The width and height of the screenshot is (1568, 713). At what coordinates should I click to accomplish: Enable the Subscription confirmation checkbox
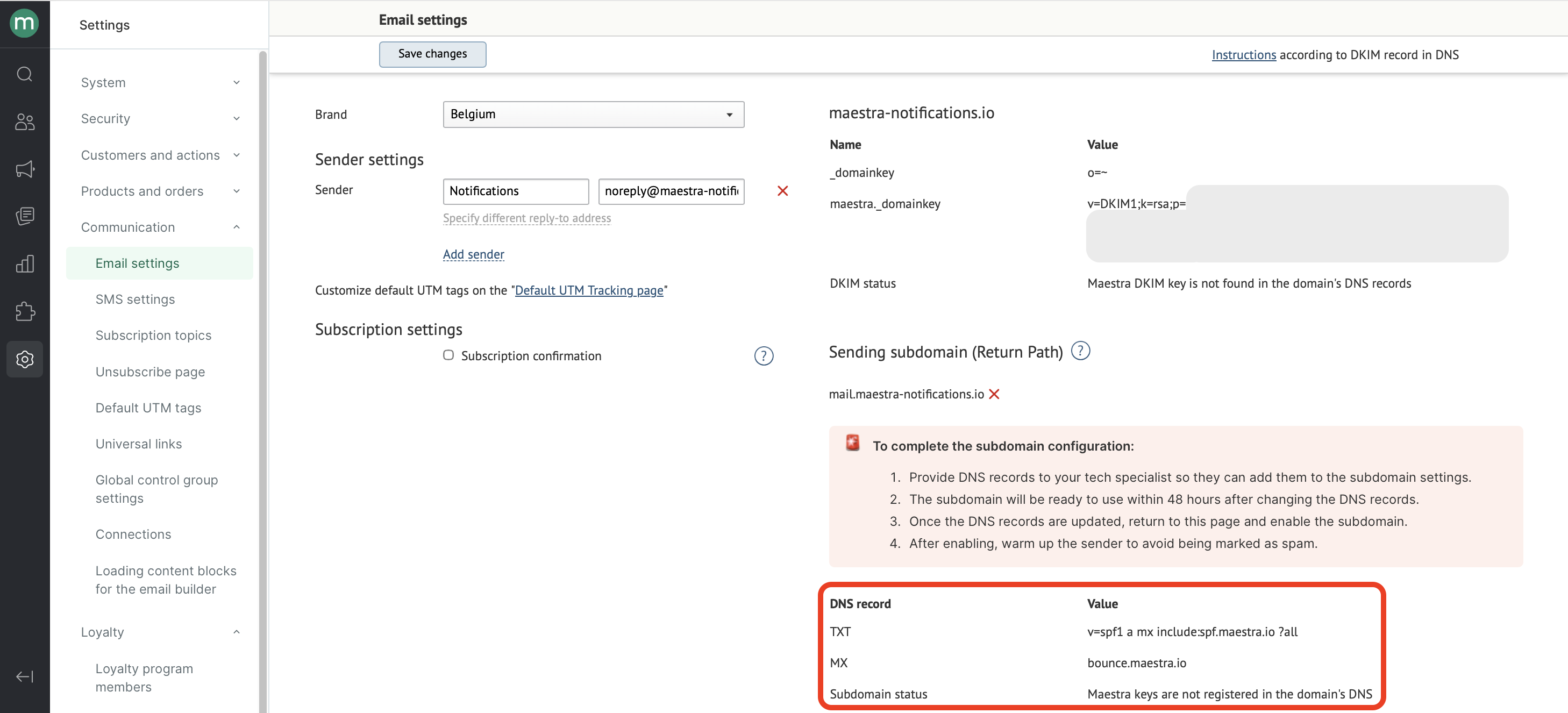[x=448, y=355]
